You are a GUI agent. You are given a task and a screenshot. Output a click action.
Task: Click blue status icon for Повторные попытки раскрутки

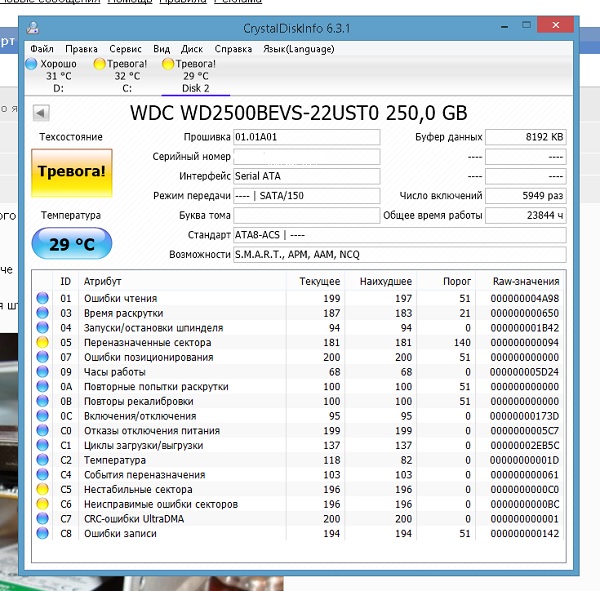click(42, 386)
